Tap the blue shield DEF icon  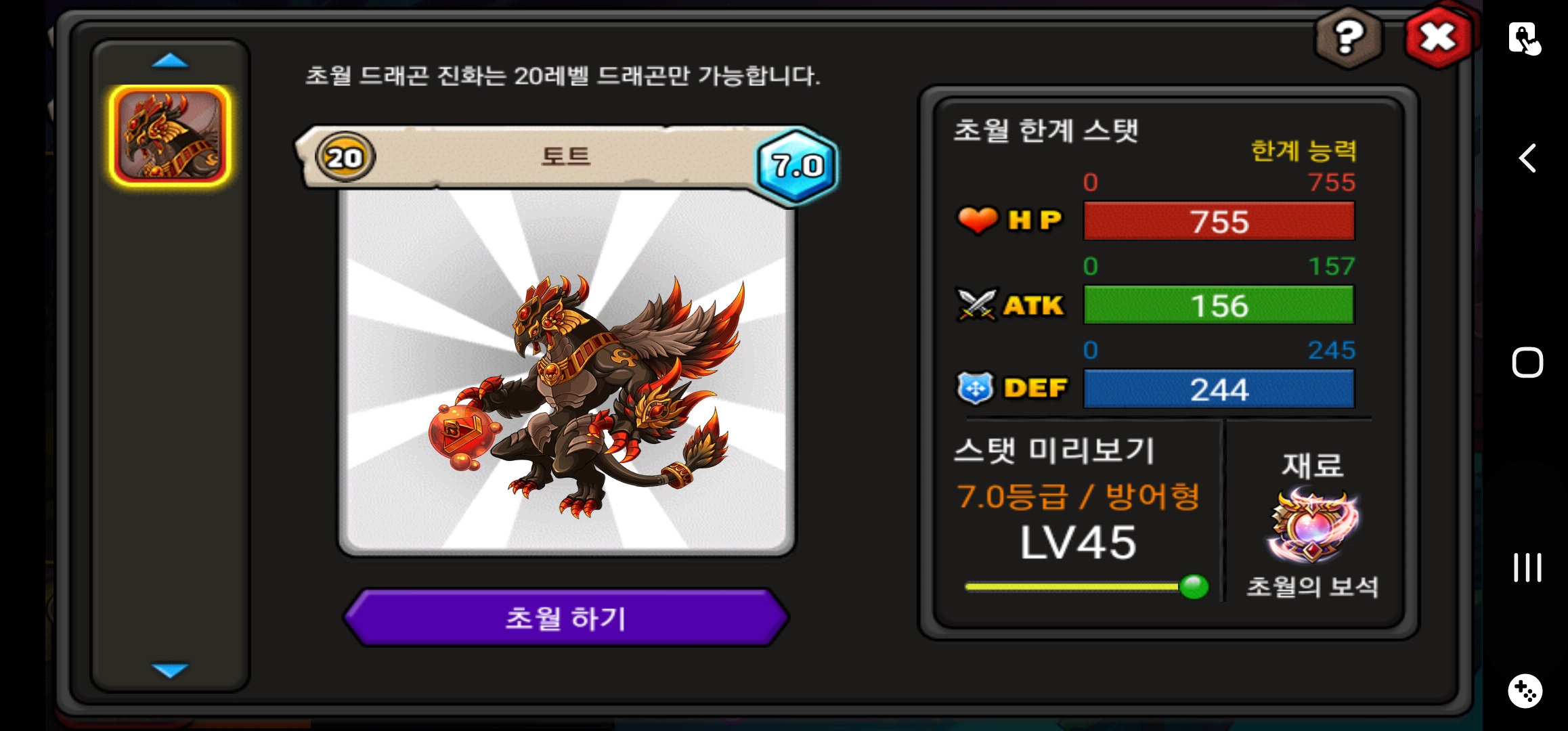[x=976, y=389]
